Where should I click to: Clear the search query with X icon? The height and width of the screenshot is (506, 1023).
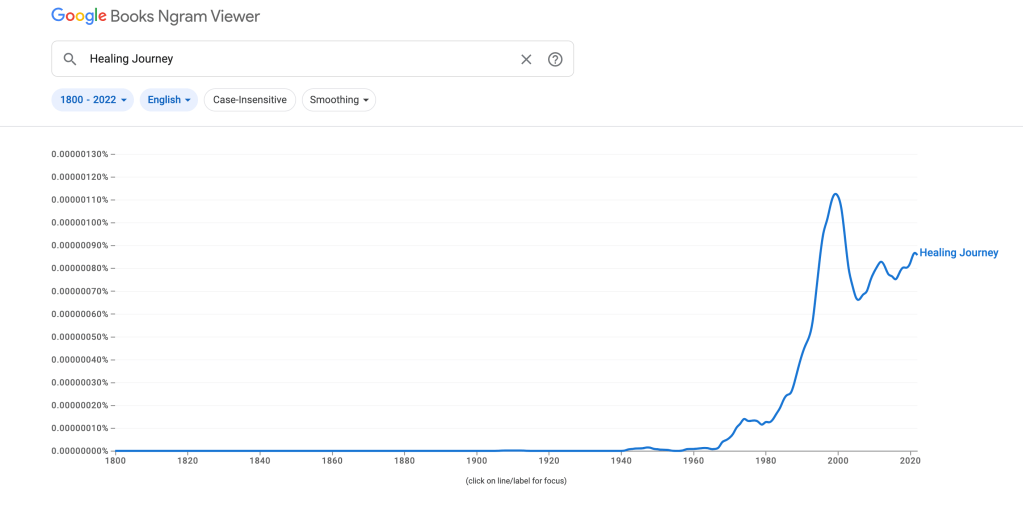coord(526,59)
